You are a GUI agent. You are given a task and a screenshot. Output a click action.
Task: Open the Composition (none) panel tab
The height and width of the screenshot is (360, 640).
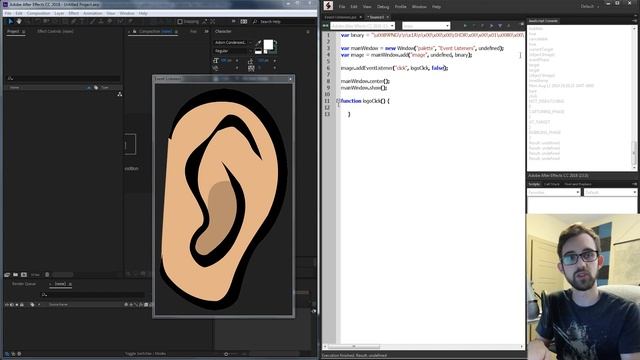pos(155,31)
